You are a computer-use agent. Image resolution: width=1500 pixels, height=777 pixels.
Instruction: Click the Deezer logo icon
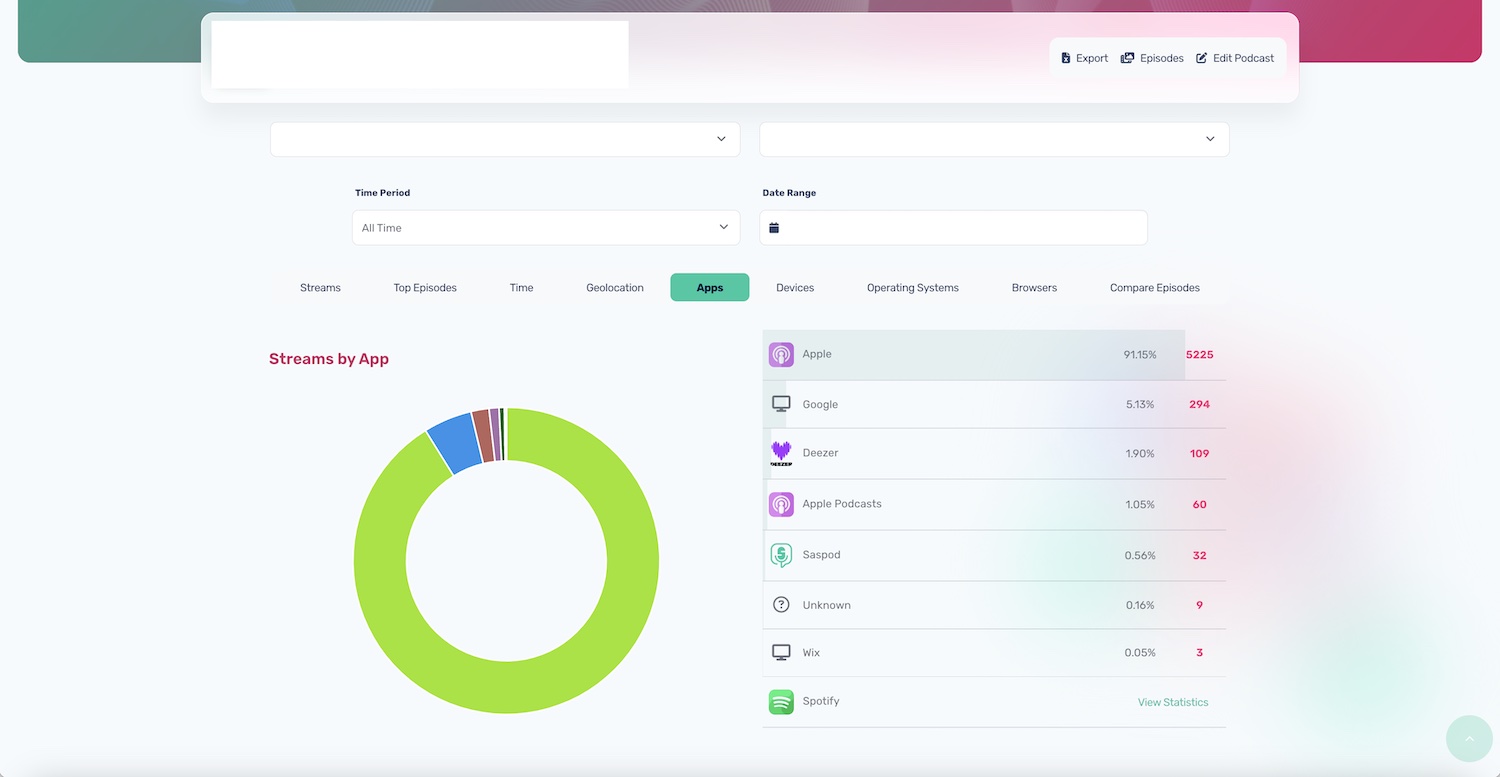click(x=781, y=453)
